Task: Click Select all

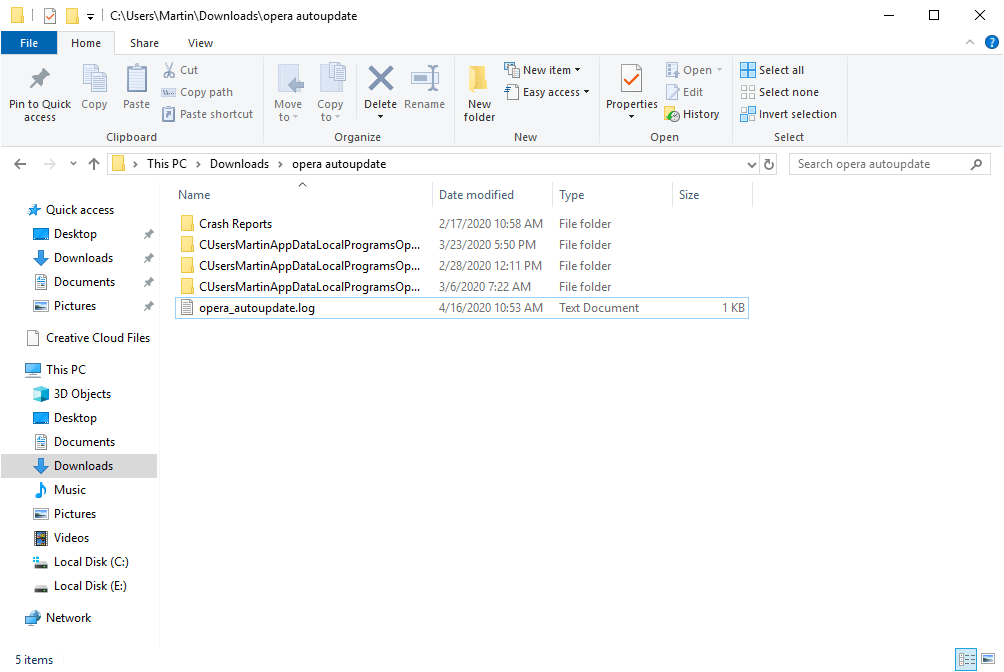Action: point(772,70)
